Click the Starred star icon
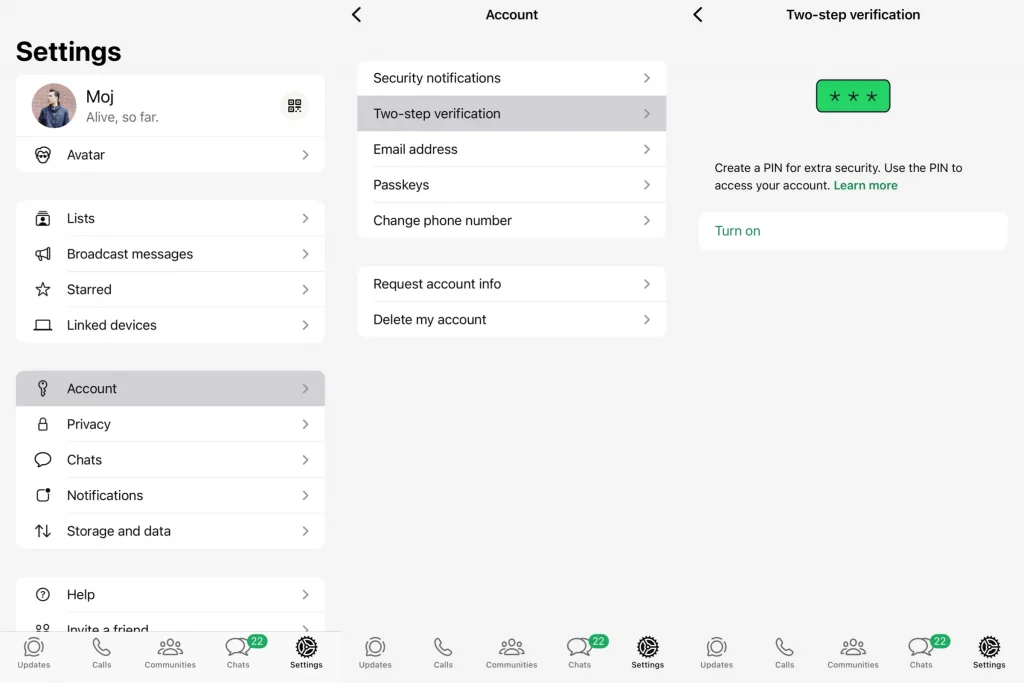 43,290
